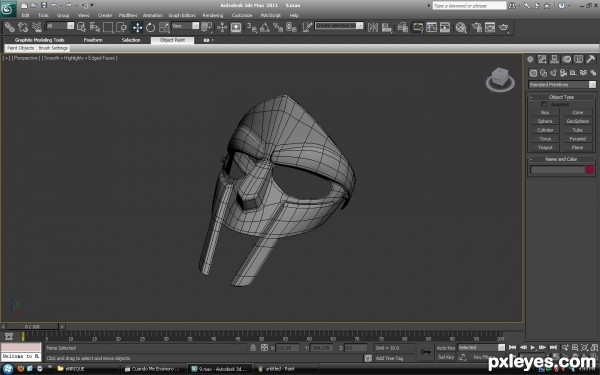Click the Teapot primitive button
Screen dimensions: 600x375
[x=545, y=147]
